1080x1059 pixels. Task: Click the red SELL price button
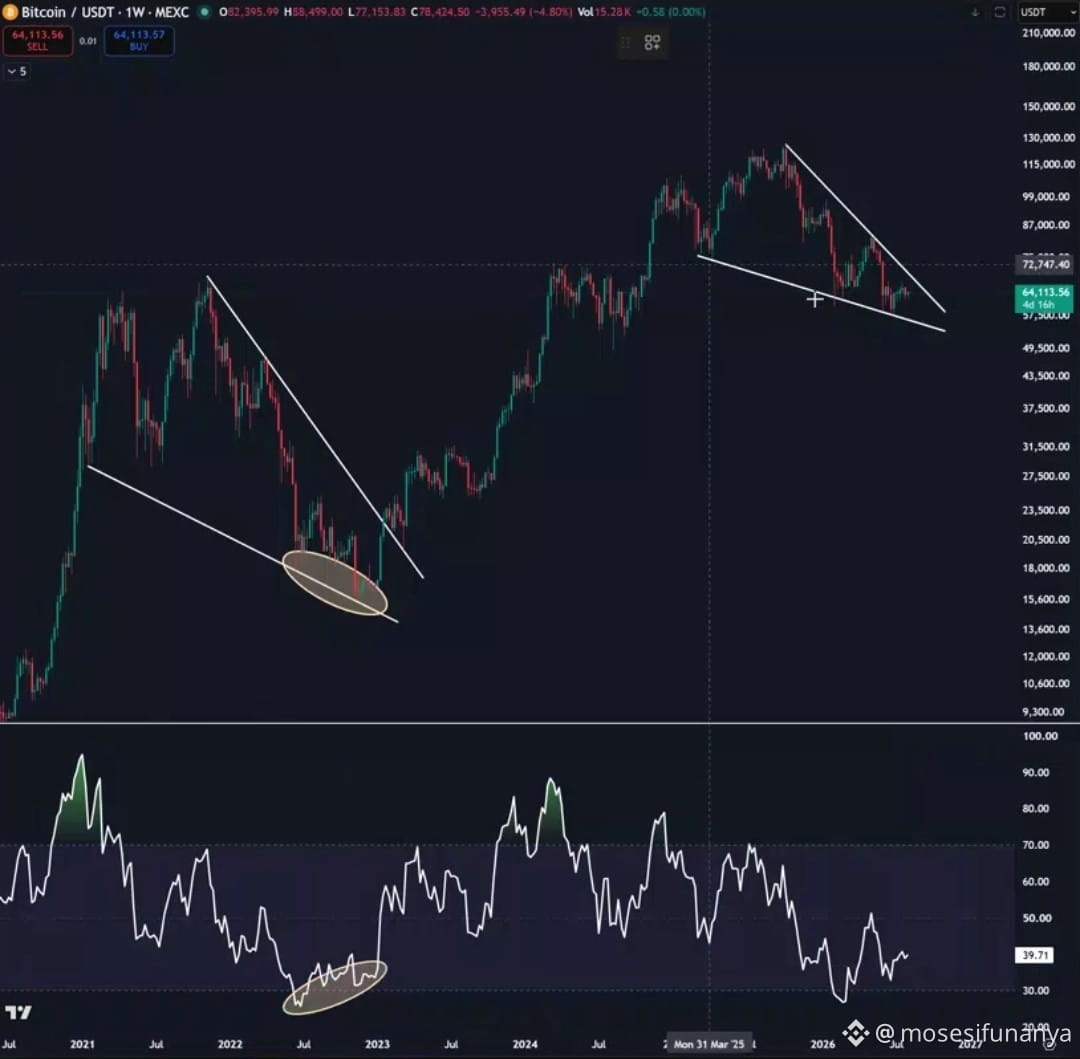tap(38, 41)
